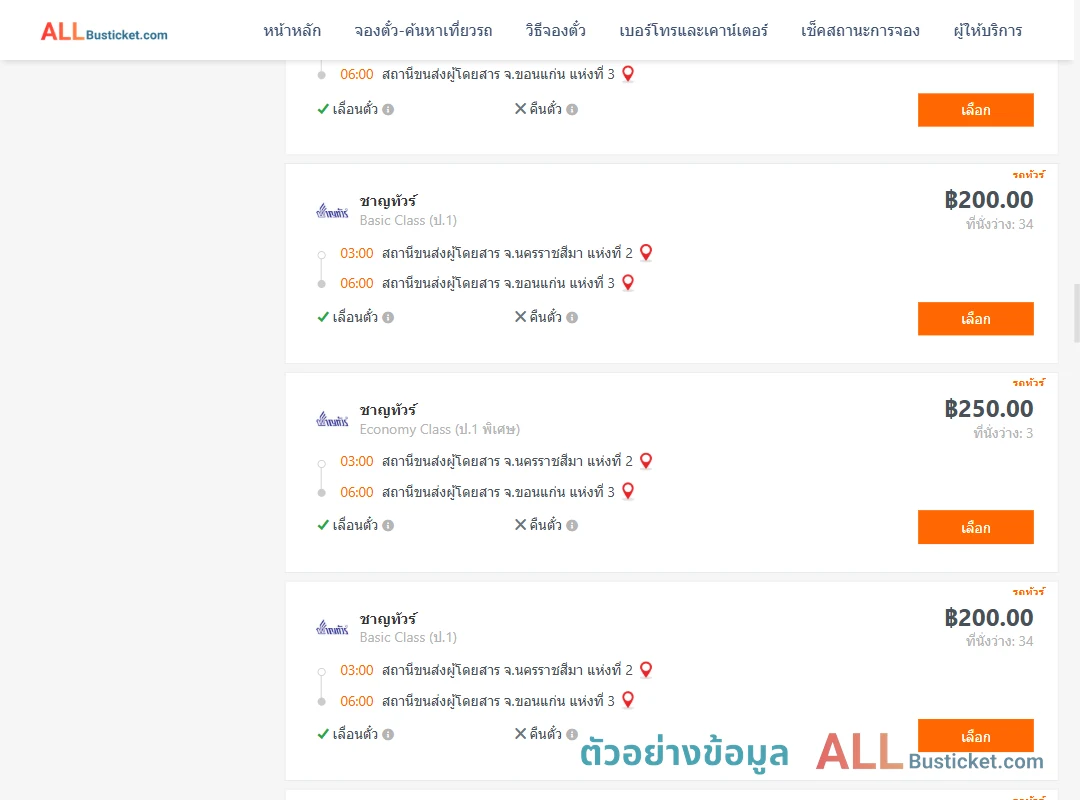Click เลือก on the topmost partially visible trip card
The image size is (1080, 800).
975,110
